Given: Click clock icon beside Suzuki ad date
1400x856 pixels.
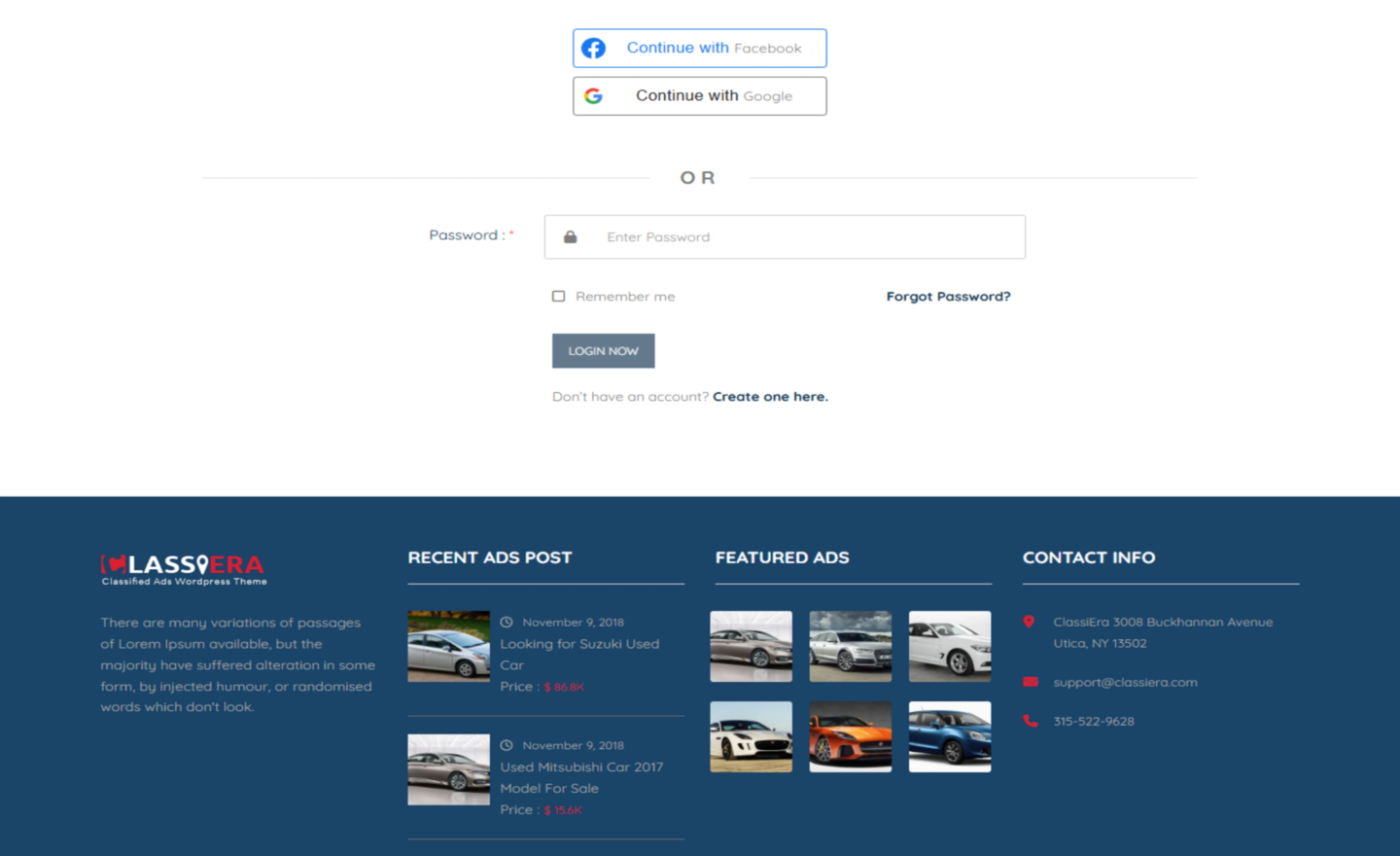Looking at the screenshot, I should pos(507,623).
